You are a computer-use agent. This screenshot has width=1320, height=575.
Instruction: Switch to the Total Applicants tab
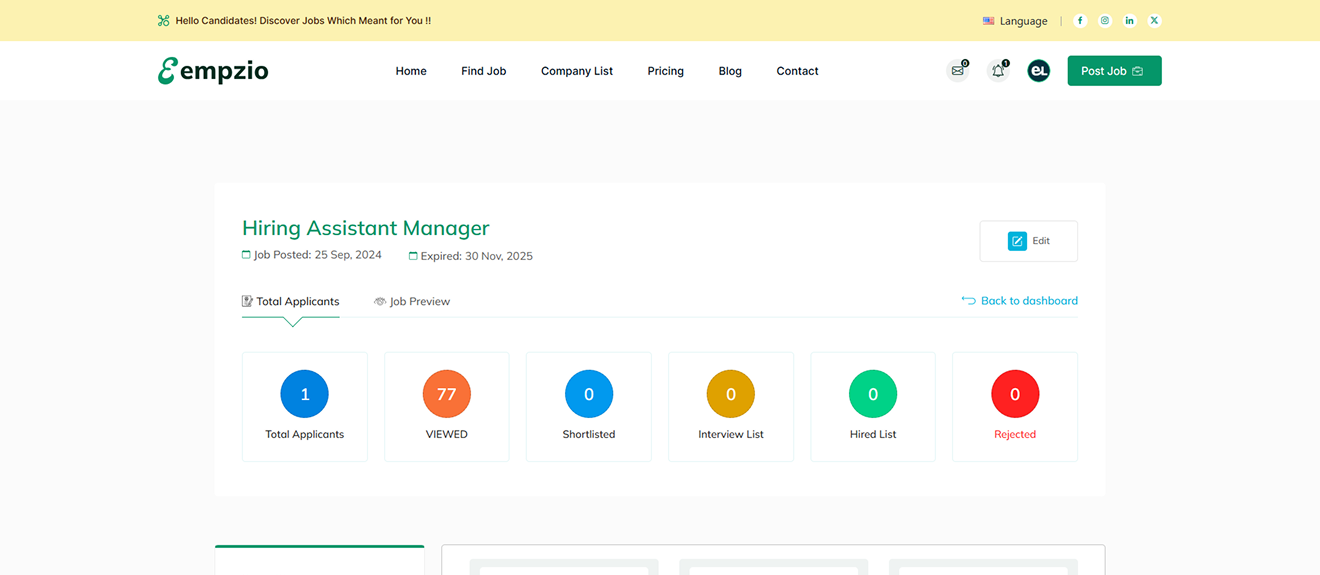[x=291, y=301]
